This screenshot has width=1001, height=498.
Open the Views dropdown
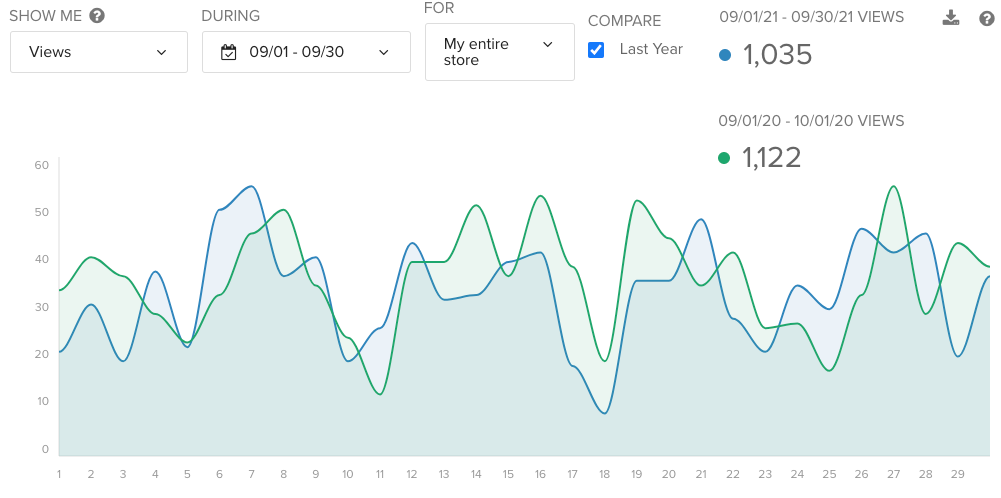pyautogui.click(x=99, y=52)
